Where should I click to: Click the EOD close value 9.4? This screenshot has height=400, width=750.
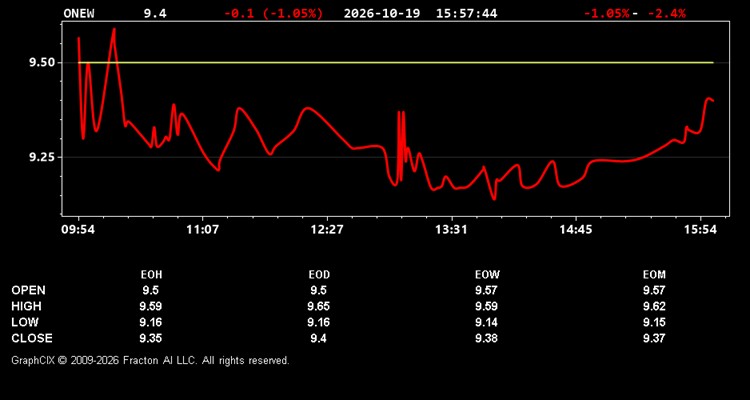tap(319, 338)
